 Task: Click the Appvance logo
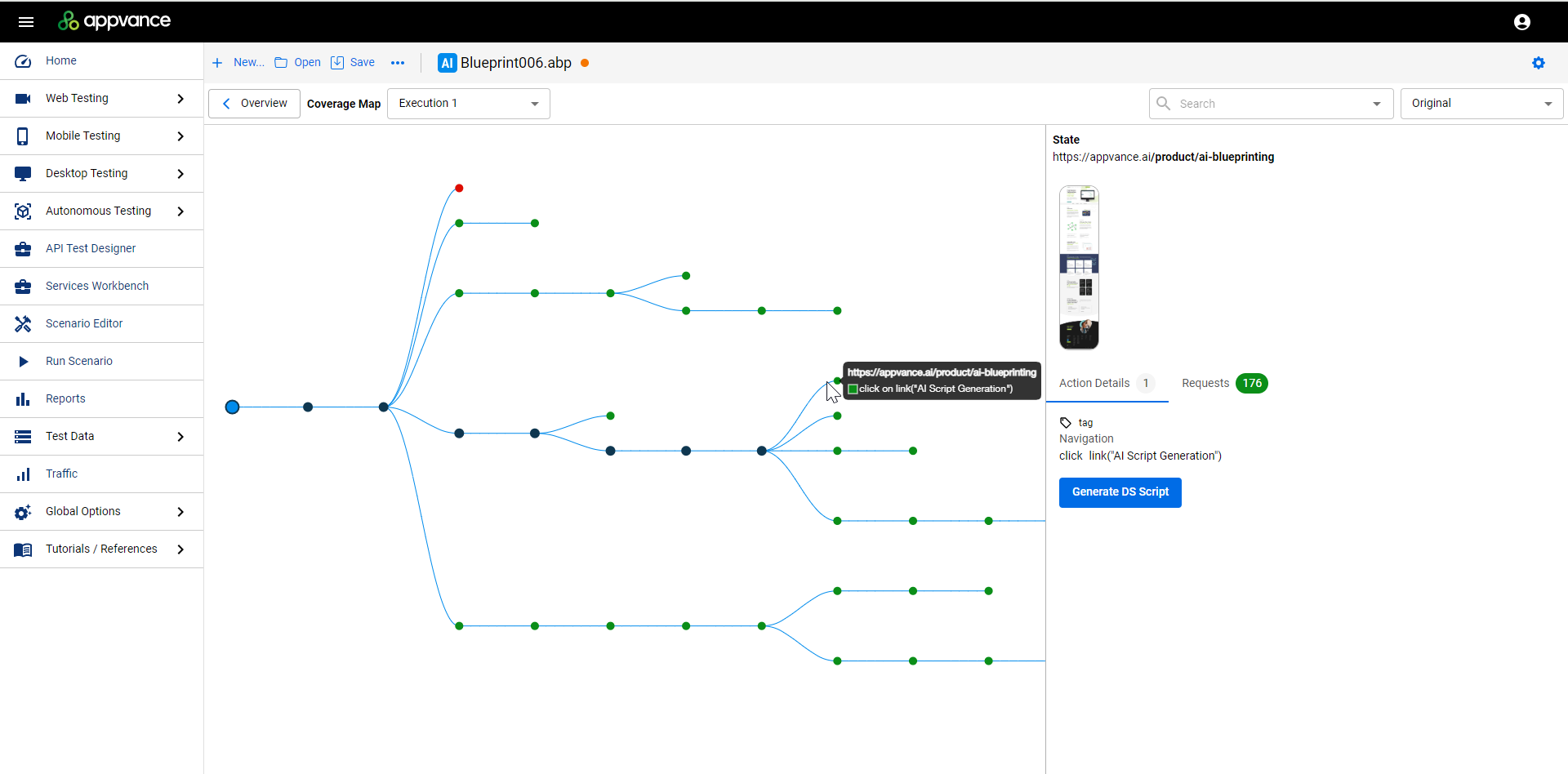114,21
